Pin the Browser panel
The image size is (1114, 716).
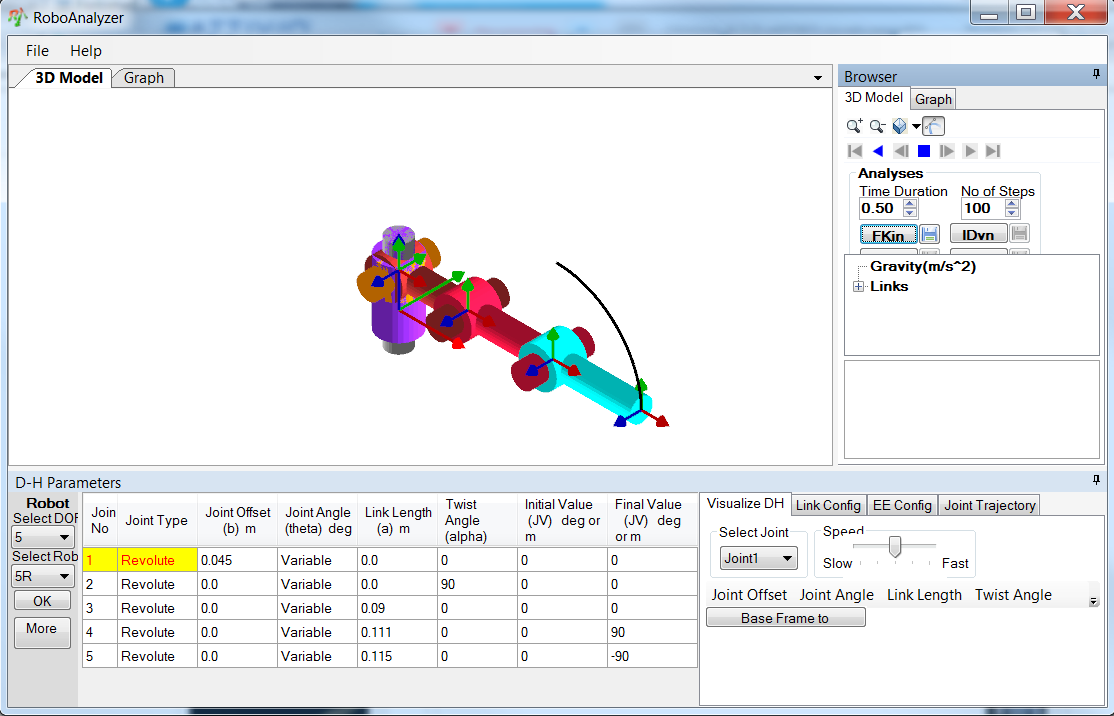click(x=1096, y=74)
